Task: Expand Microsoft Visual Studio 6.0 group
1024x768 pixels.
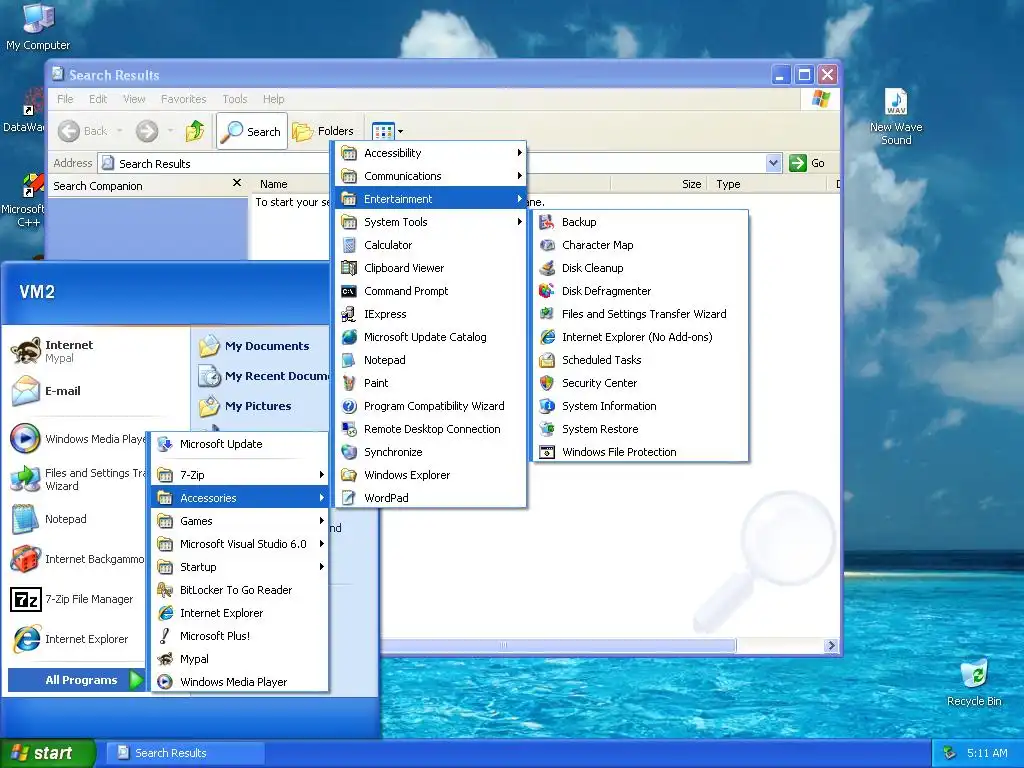Action: (x=239, y=544)
